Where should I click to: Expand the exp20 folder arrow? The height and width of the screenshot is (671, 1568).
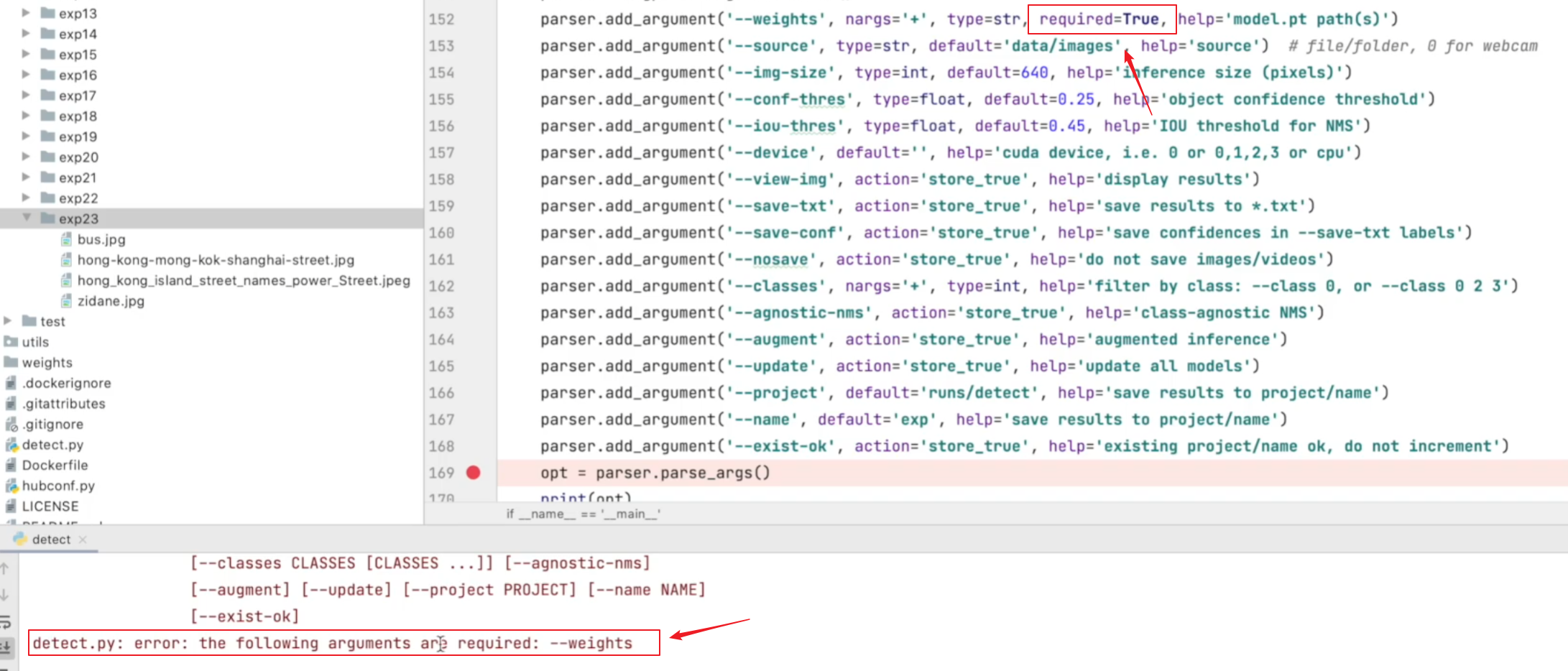pyautogui.click(x=26, y=156)
